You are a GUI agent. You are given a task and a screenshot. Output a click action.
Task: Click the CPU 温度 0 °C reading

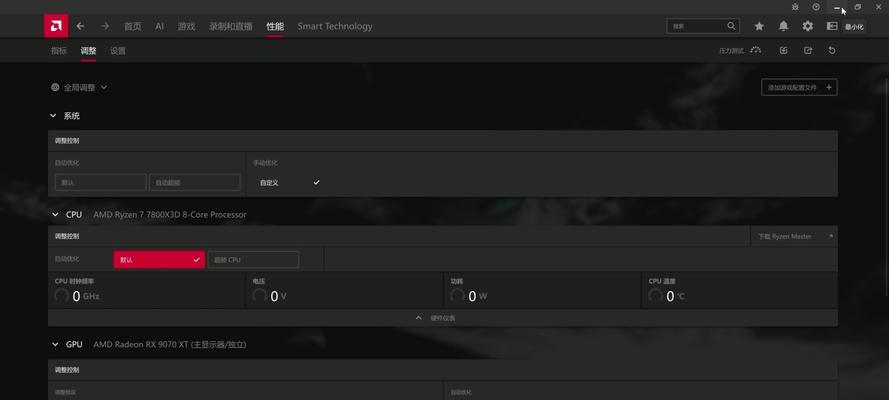coord(667,296)
